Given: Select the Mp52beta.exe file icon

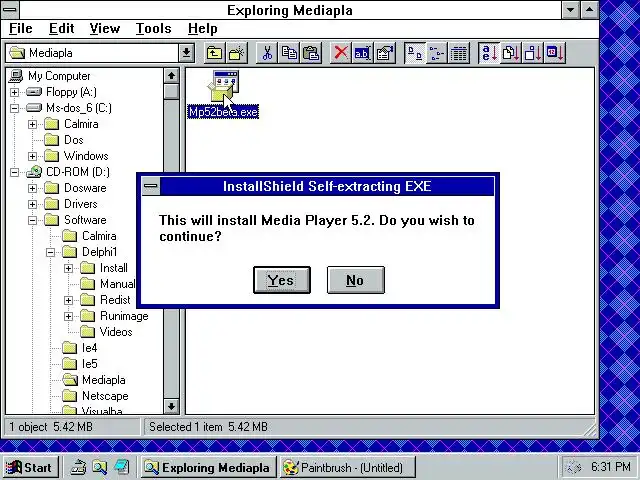Looking at the screenshot, I should click(223, 86).
